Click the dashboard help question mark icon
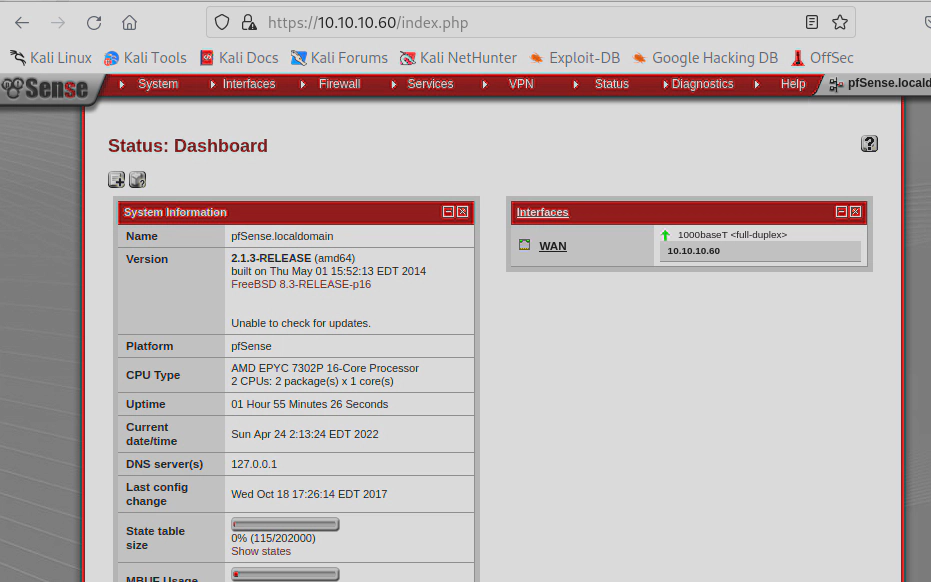This screenshot has width=931, height=582. point(869,144)
